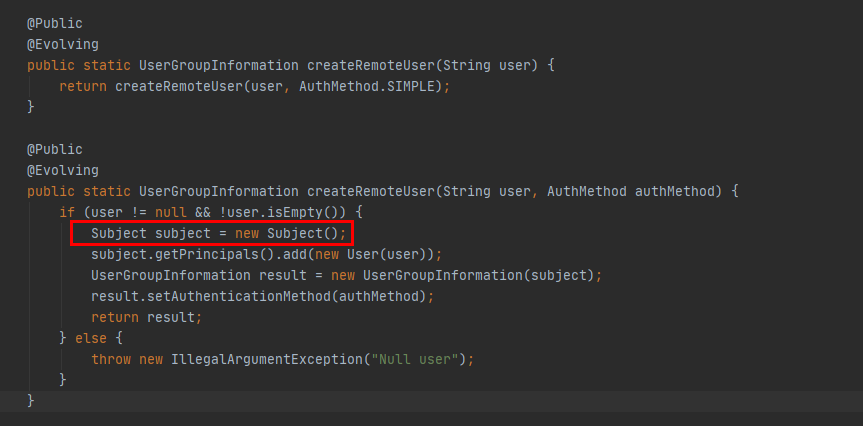This screenshot has width=863, height=426.
Task: Click the first @Evolving annotation
Action: pyautogui.click(x=63, y=45)
